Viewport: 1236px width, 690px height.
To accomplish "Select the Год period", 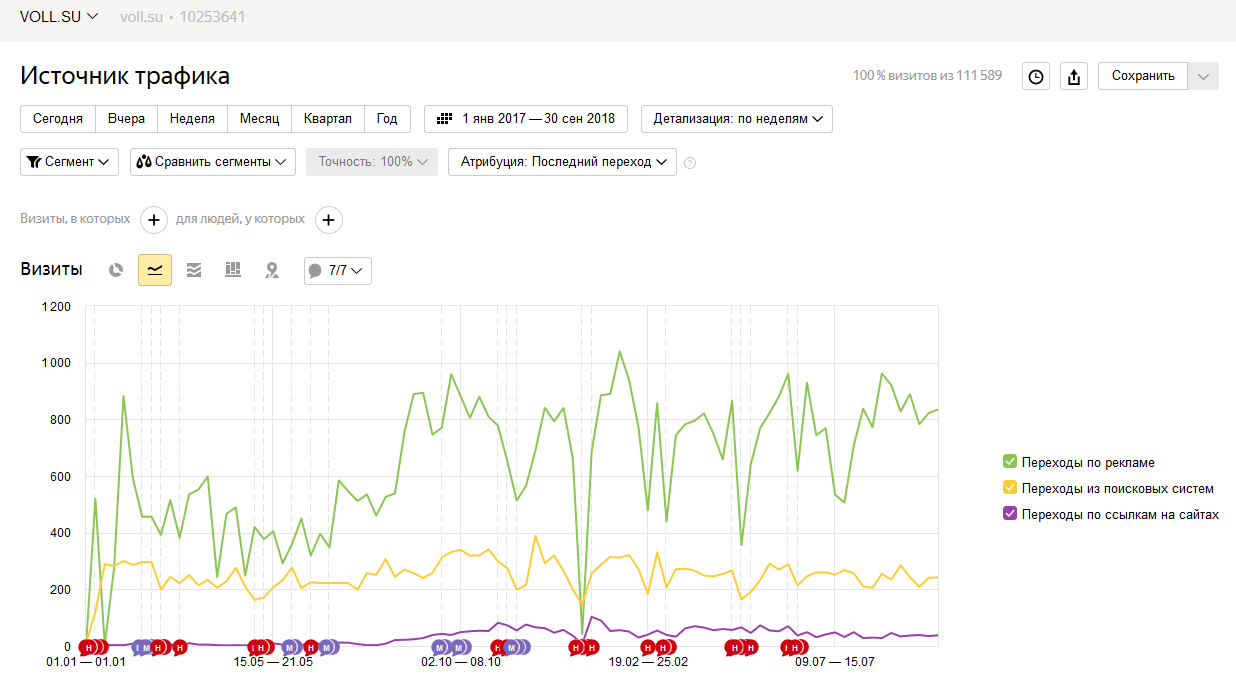I will point(387,119).
